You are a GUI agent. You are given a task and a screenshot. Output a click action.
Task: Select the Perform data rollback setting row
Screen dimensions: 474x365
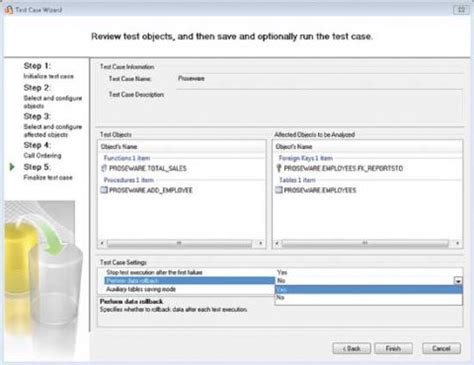click(189, 281)
